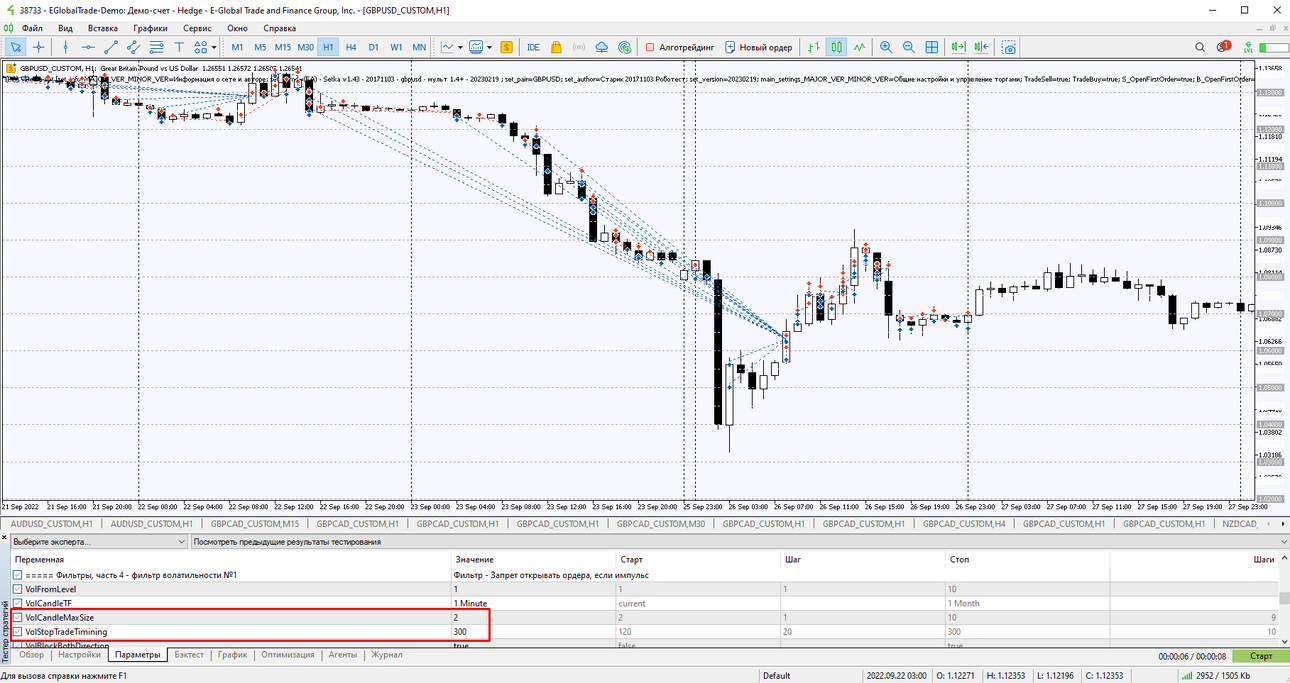This screenshot has width=1290, height=683.
Task: Switch to the GBPCAD_CUSTOM,M30 chart tab
Action: click(661, 523)
